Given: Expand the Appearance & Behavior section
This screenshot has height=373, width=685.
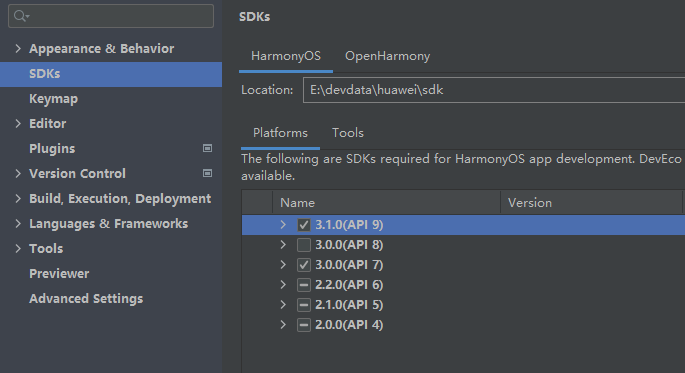Looking at the screenshot, I should 18,48.
